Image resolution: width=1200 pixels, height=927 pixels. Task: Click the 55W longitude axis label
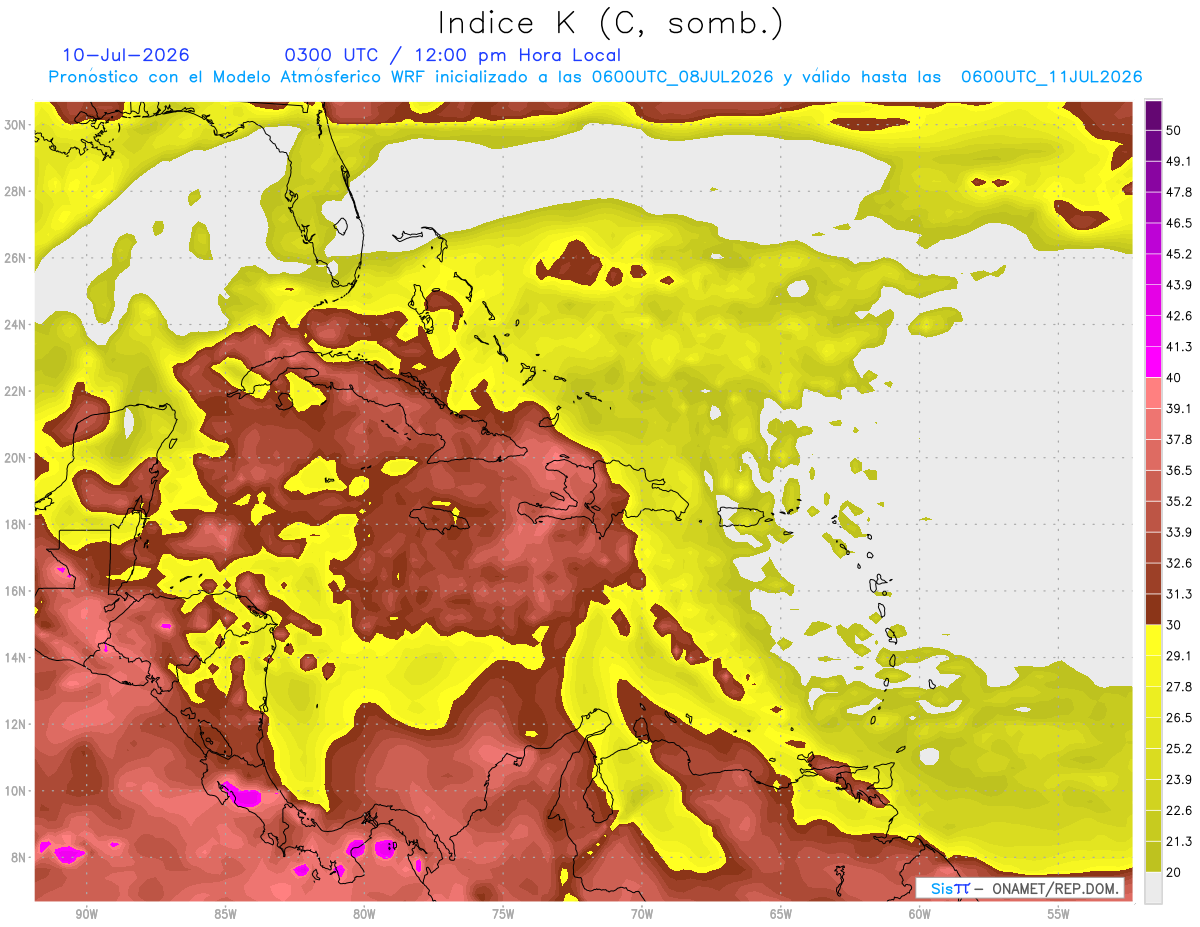click(x=1059, y=914)
